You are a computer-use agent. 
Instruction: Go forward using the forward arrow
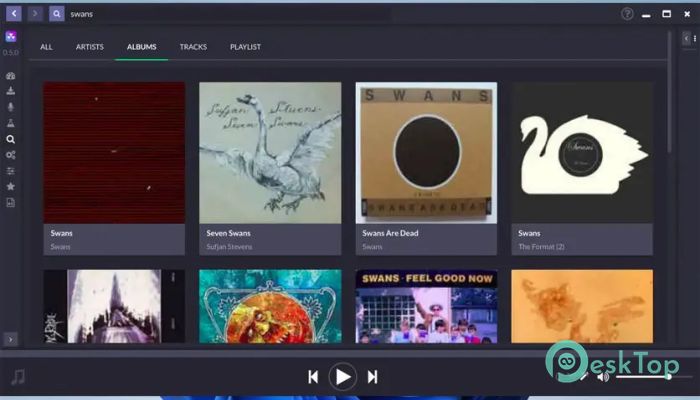[35, 14]
